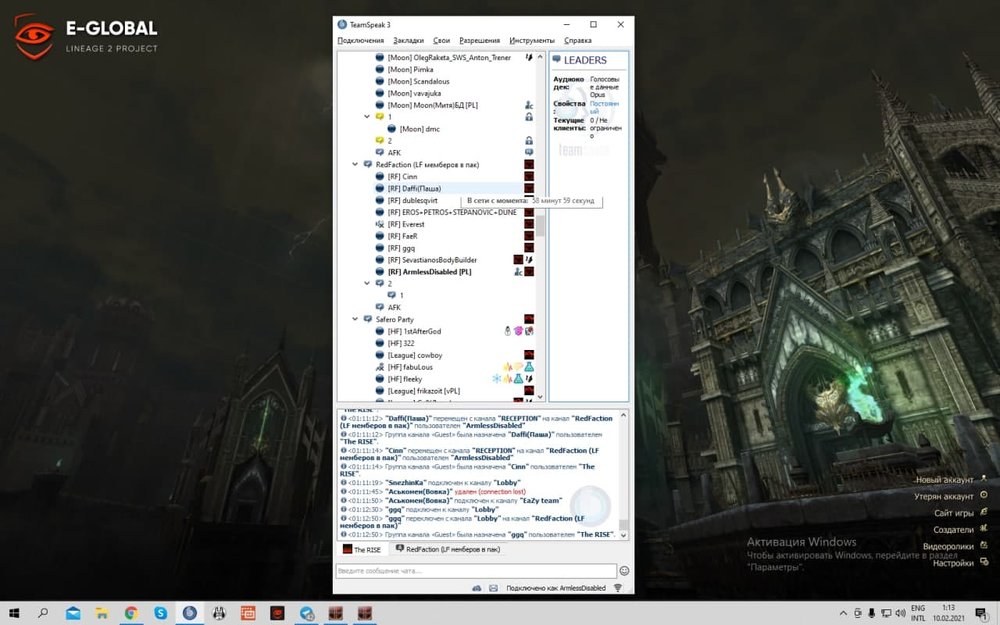Open Google Chrome from the taskbar
Screen dimensions: 1000x625
coord(131,612)
